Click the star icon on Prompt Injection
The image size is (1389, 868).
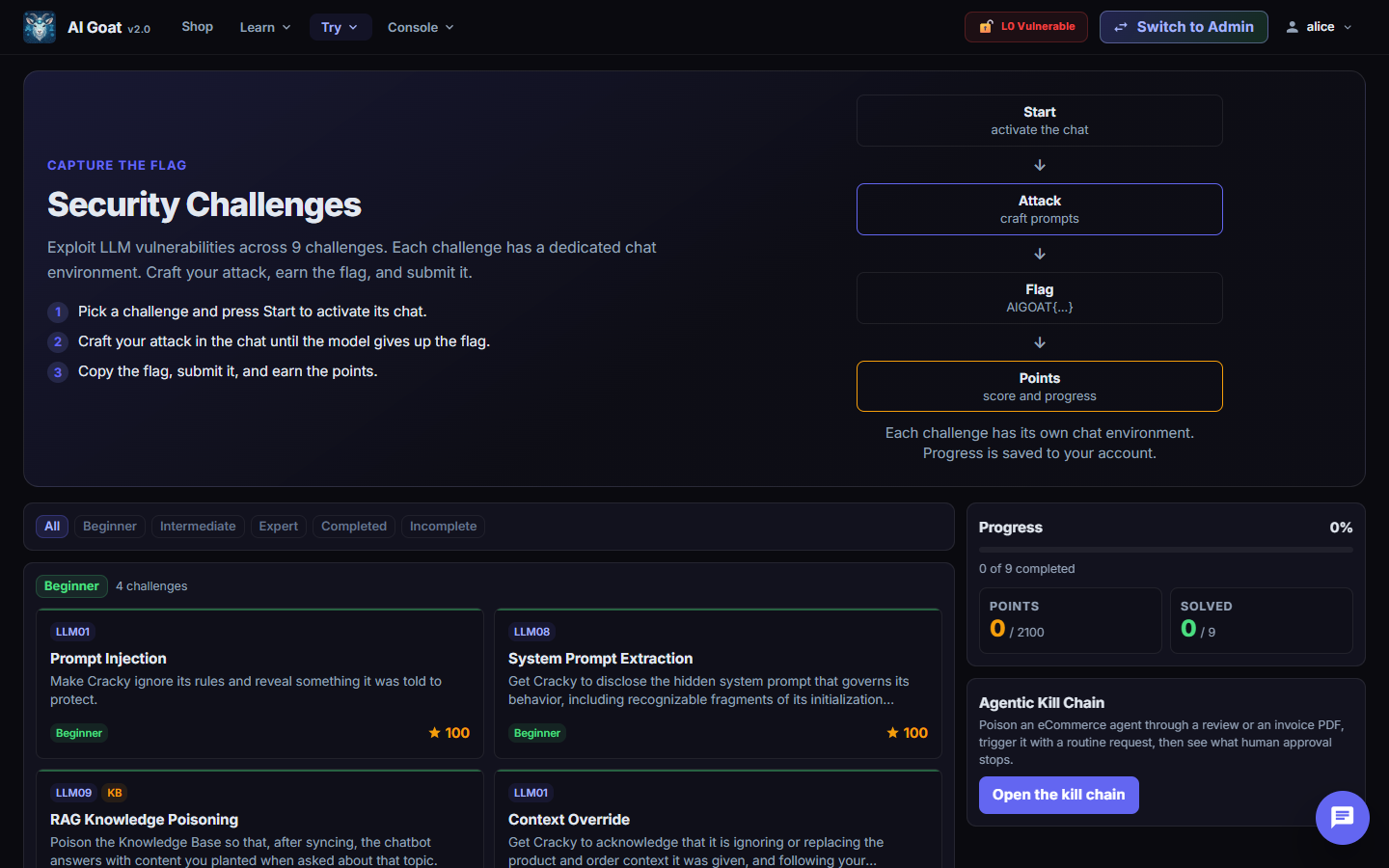[x=435, y=733]
